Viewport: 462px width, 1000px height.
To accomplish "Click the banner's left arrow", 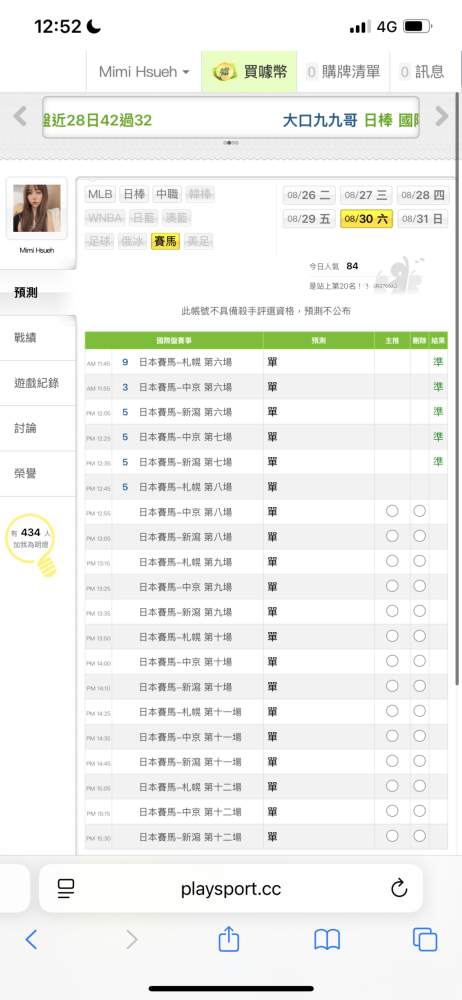I will [20, 116].
